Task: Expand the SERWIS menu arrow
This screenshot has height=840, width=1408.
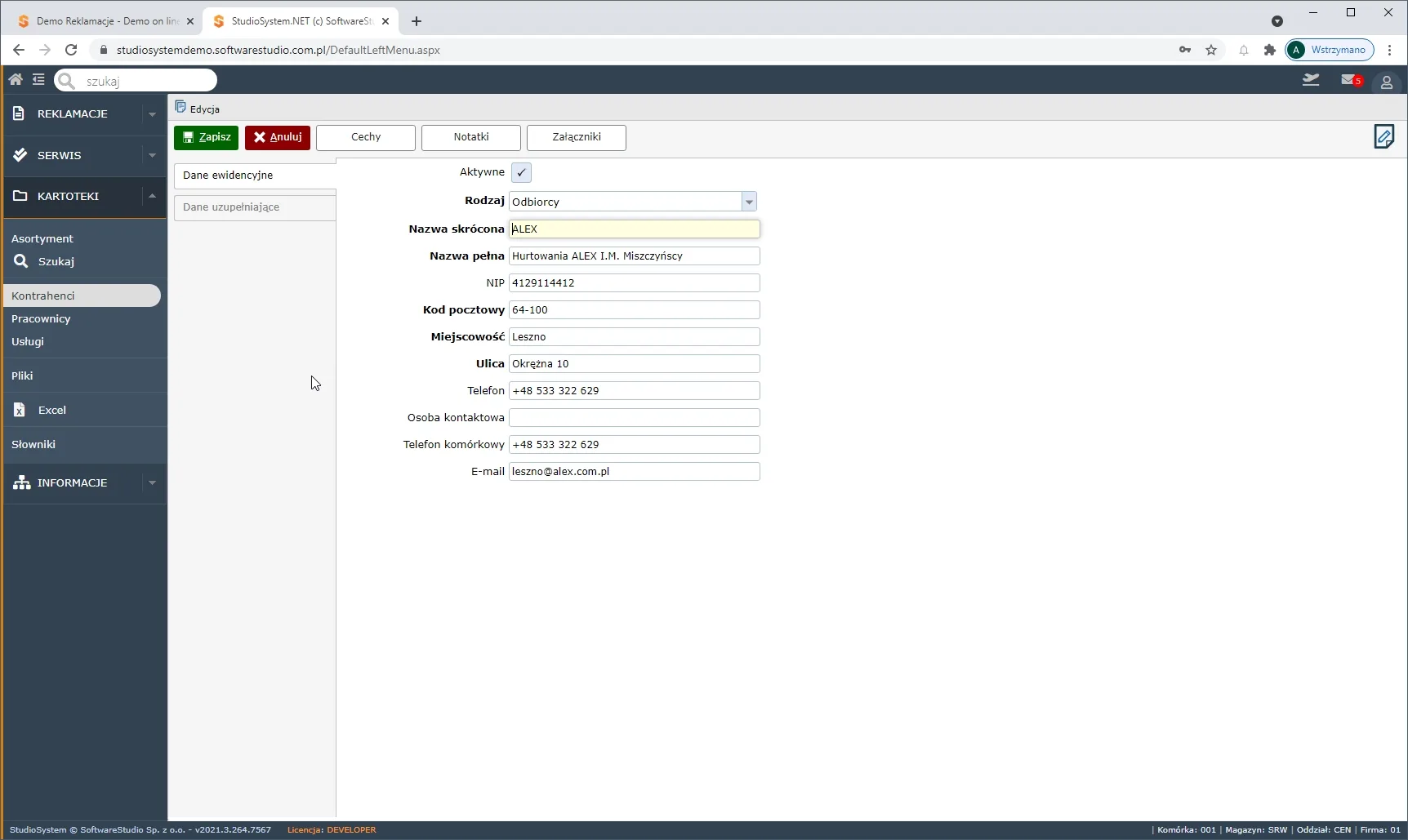Action: (152, 155)
